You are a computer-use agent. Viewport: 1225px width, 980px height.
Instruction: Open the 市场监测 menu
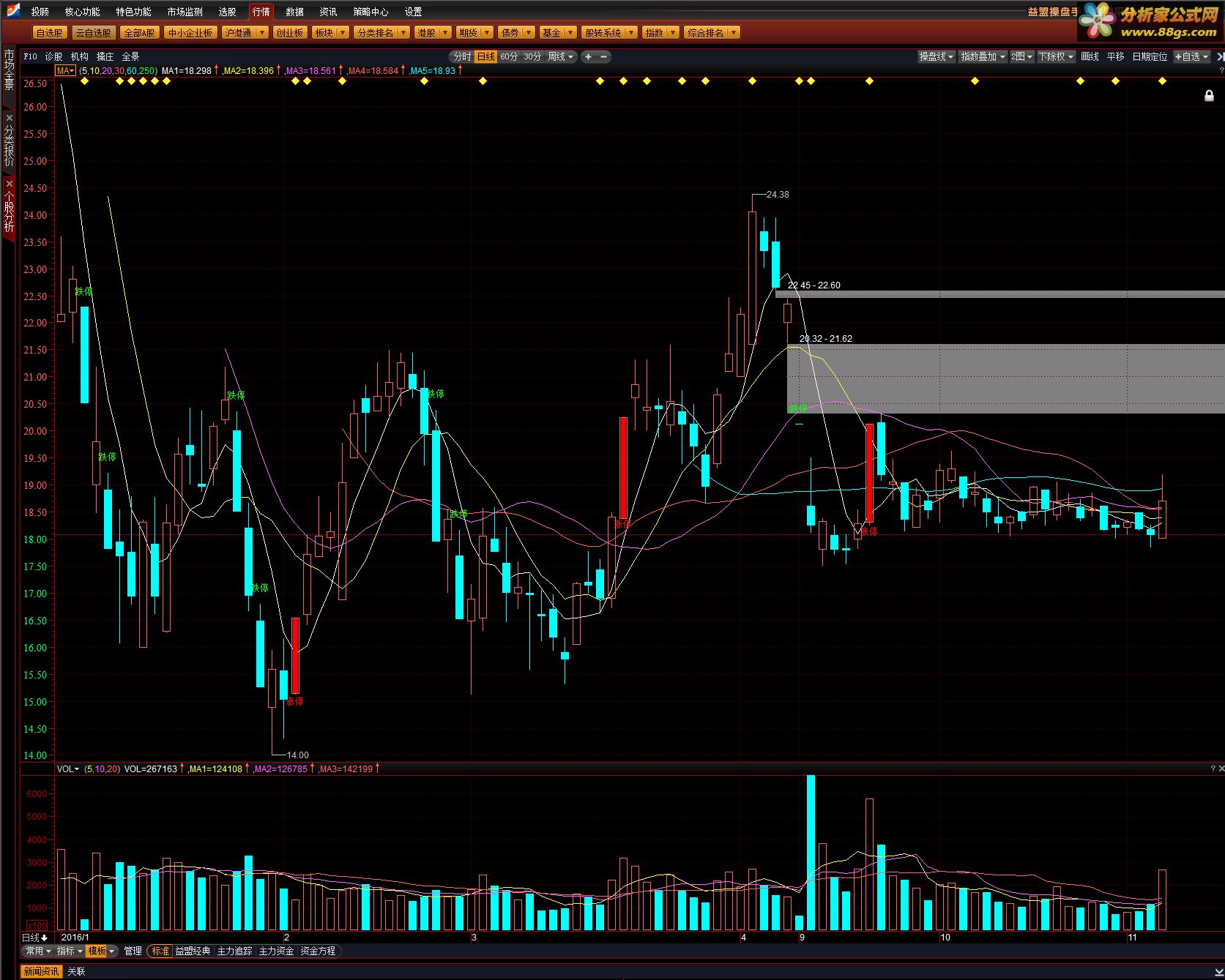185,12
